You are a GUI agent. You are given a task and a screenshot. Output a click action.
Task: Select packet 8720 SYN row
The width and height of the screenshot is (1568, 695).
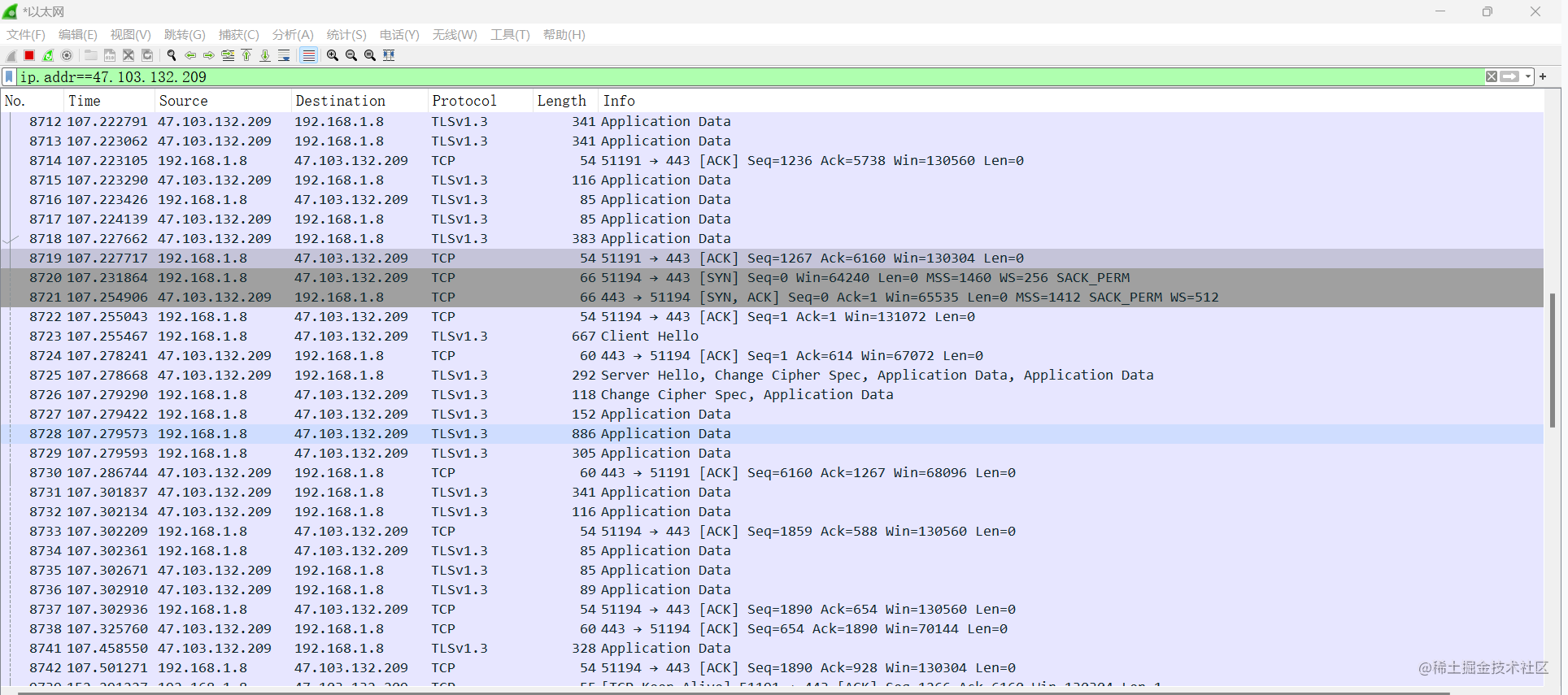click(x=772, y=278)
